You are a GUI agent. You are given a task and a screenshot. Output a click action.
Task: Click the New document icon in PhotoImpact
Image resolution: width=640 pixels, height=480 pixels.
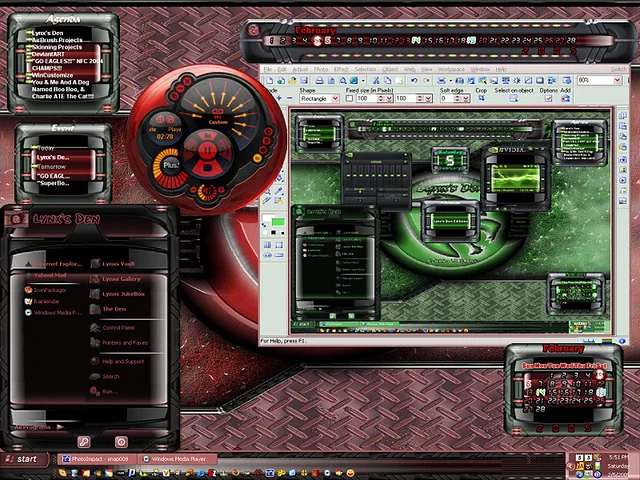(x=270, y=80)
